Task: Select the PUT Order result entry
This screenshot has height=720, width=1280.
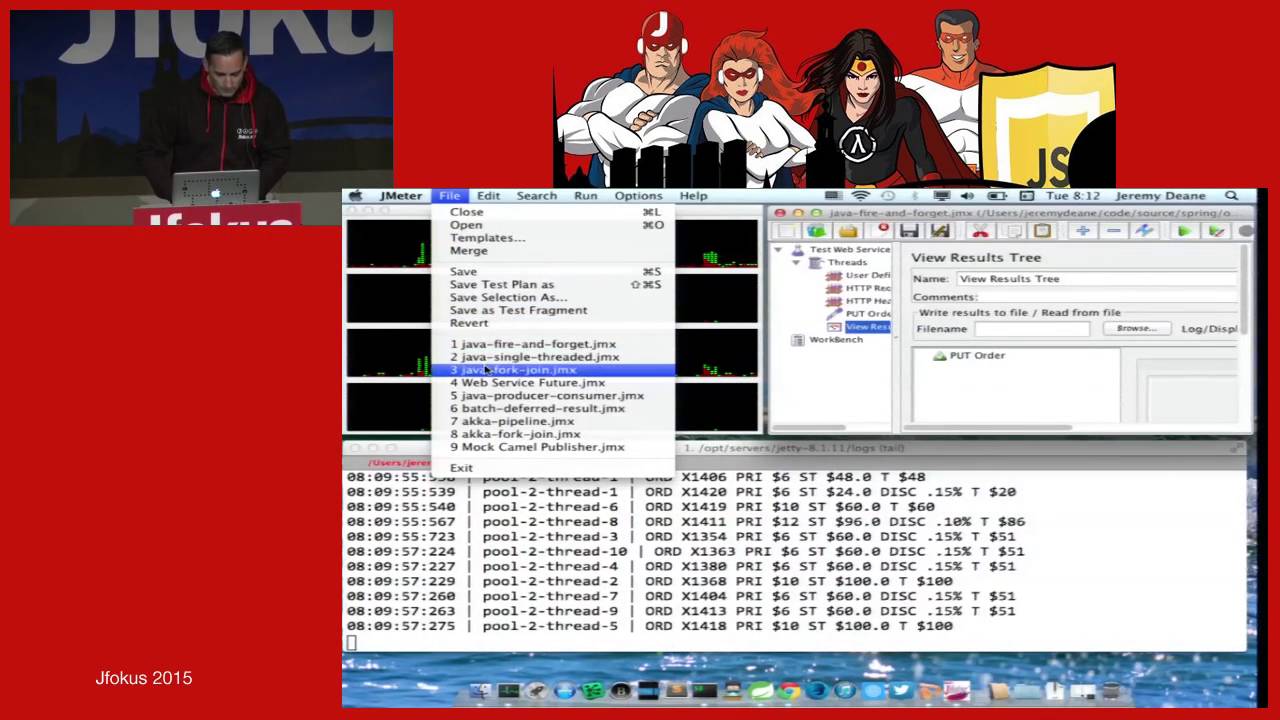Action: click(x=968, y=356)
